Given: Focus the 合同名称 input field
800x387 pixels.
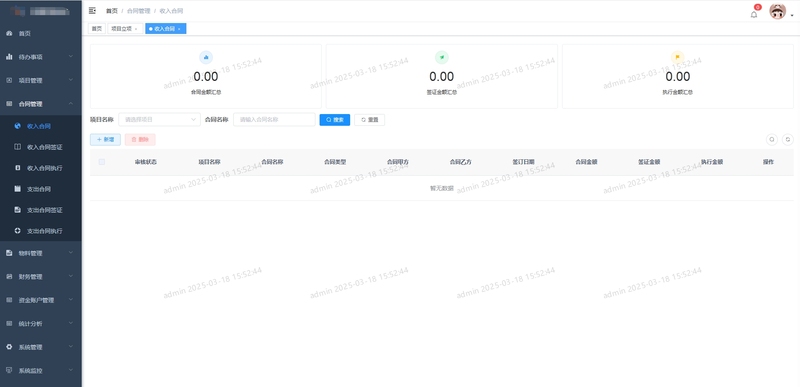Looking at the screenshot, I should [274, 120].
